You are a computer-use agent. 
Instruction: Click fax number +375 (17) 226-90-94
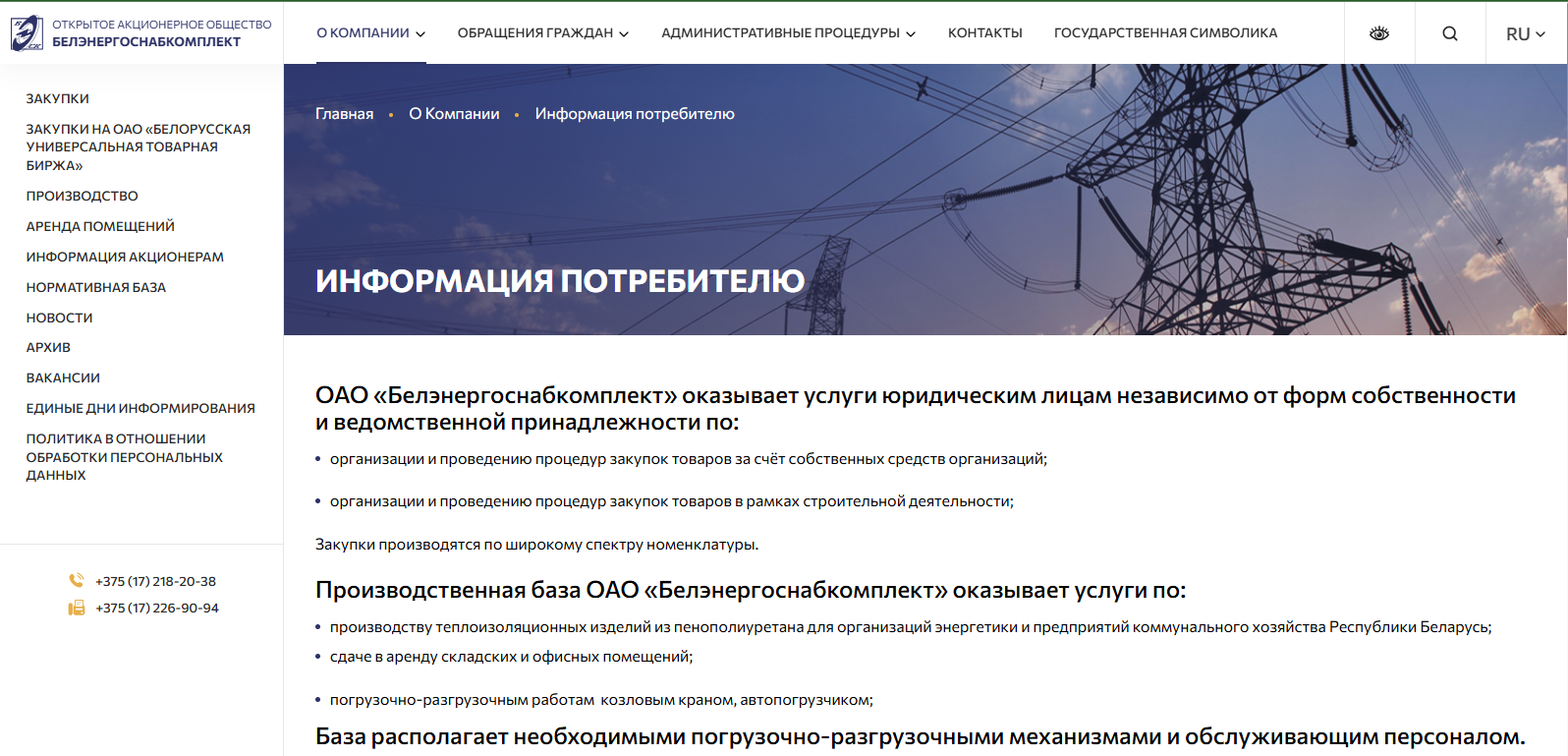(x=157, y=608)
